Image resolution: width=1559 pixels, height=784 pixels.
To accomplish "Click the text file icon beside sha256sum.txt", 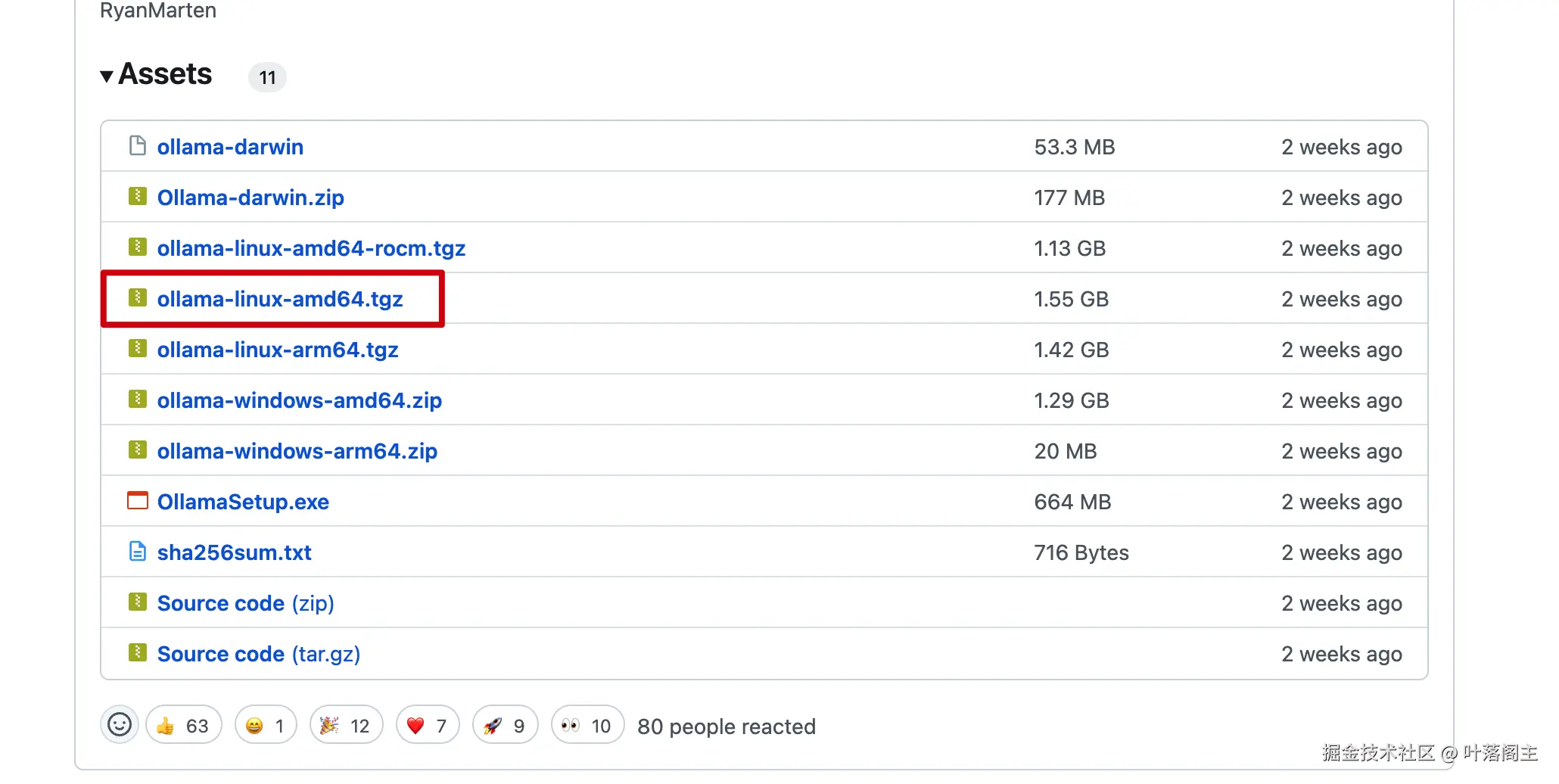I will point(138,551).
